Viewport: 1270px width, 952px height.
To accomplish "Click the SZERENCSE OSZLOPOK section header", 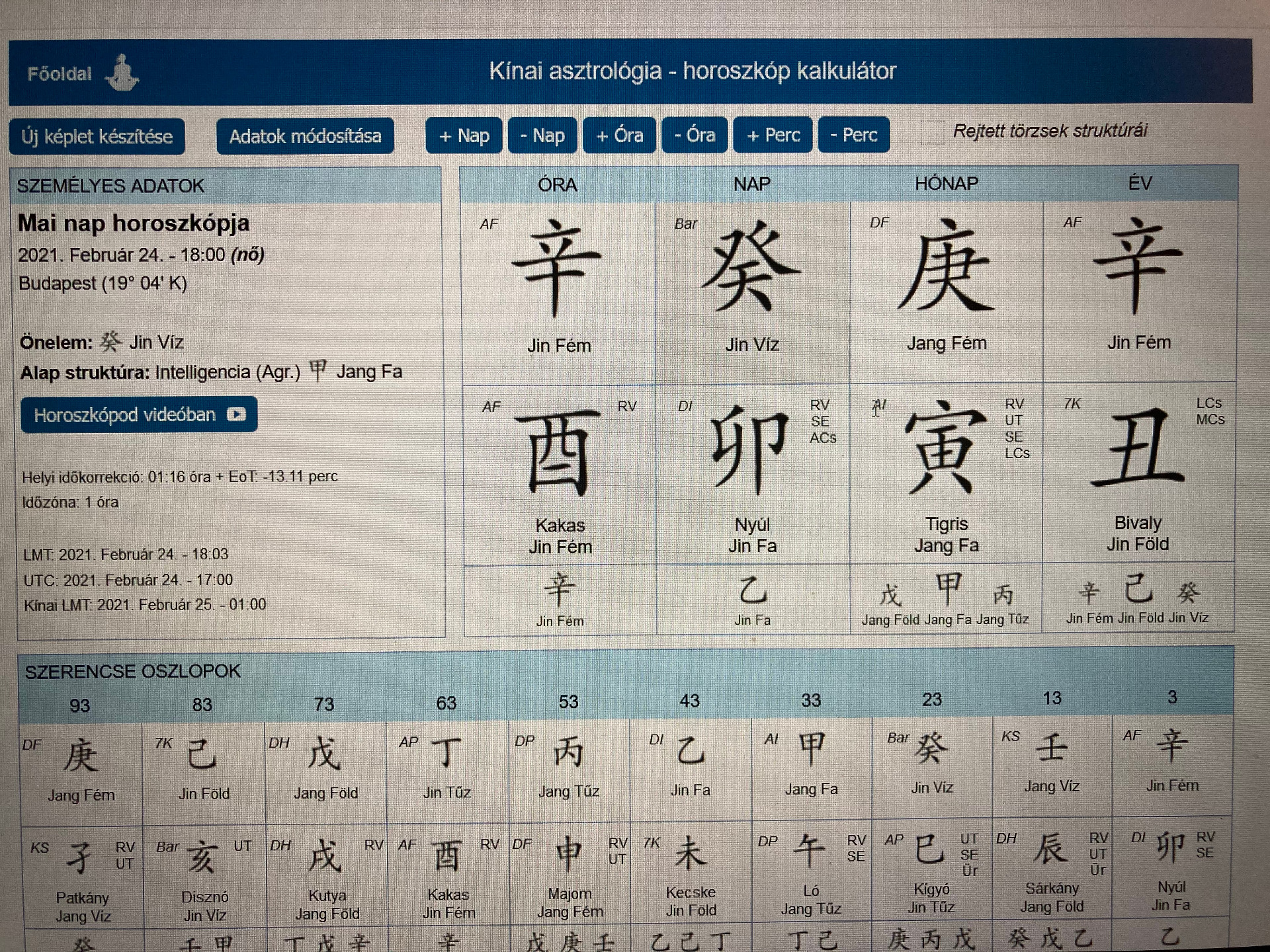I will pos(133,672).
